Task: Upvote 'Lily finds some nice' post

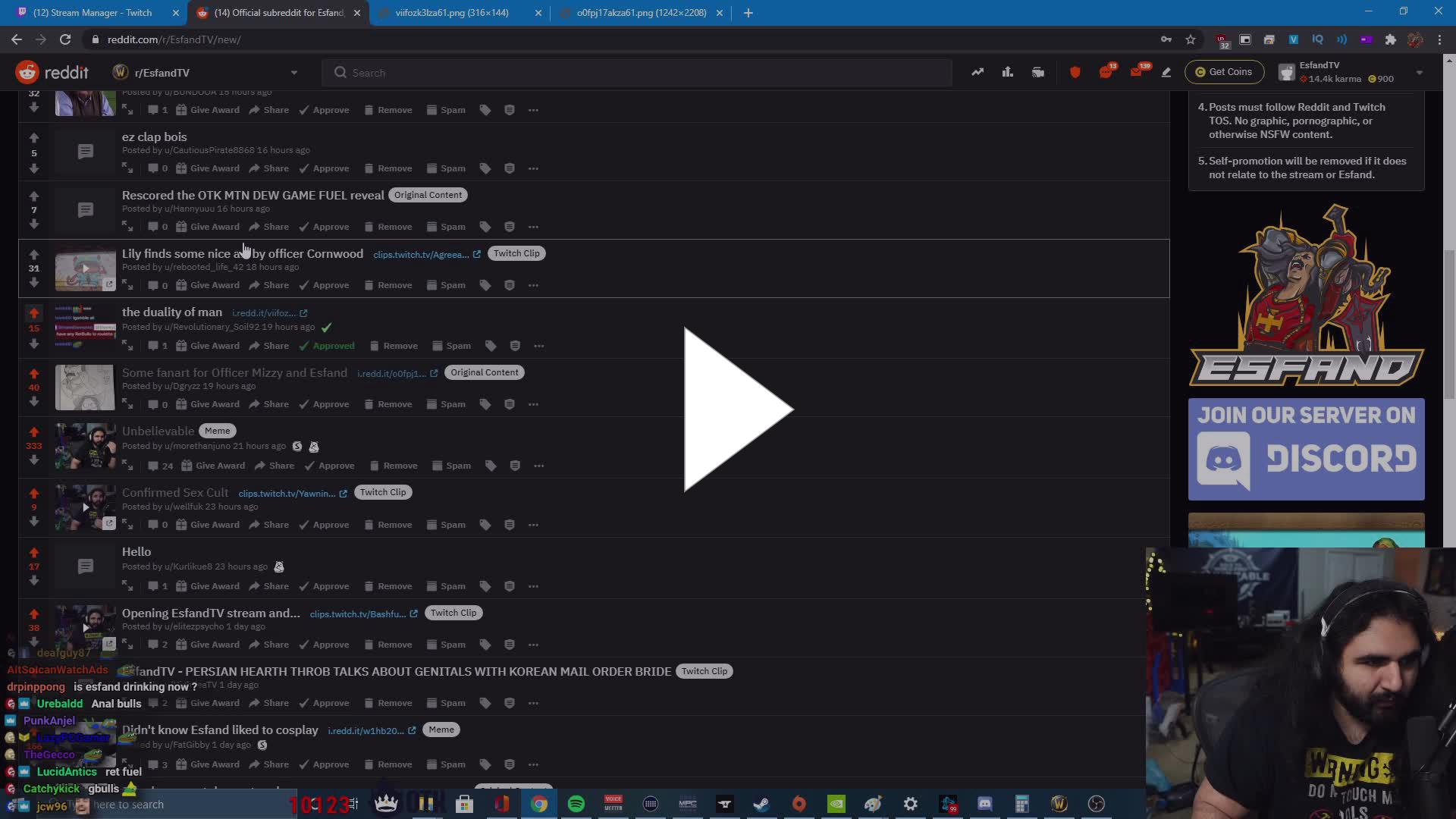Action: click(34, 254)
